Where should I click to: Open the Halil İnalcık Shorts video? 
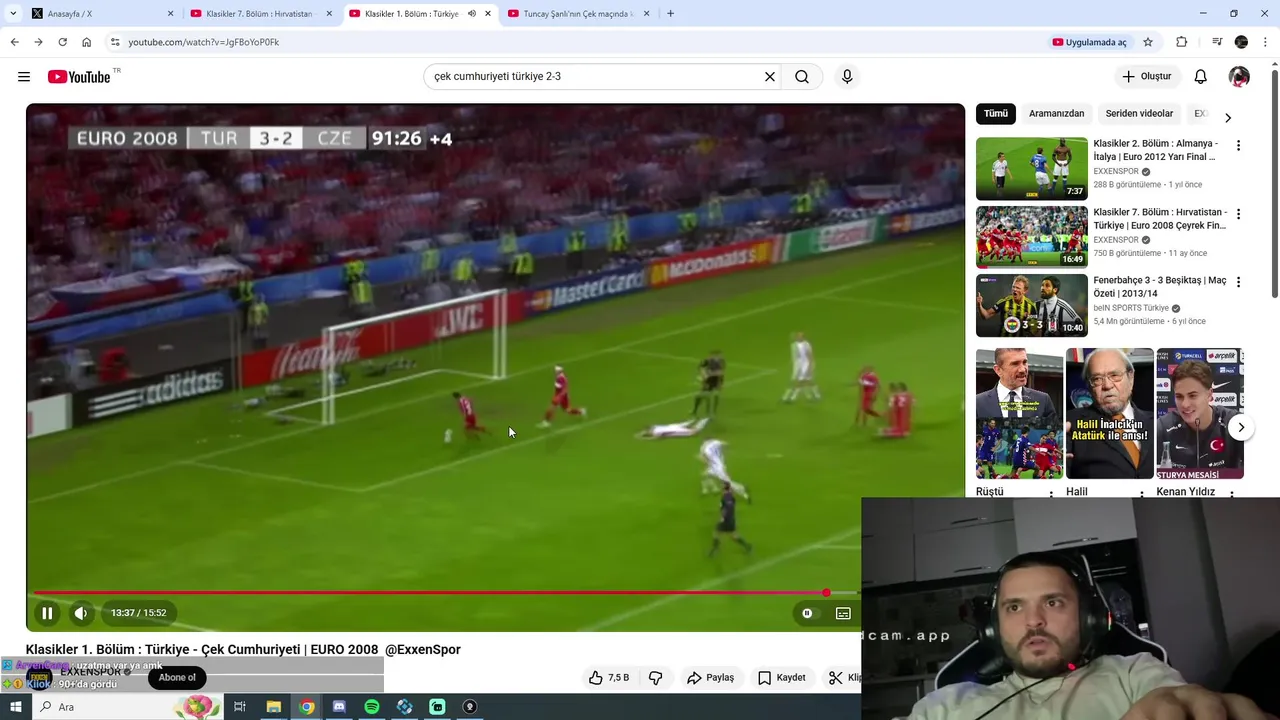coord(1109,413)
